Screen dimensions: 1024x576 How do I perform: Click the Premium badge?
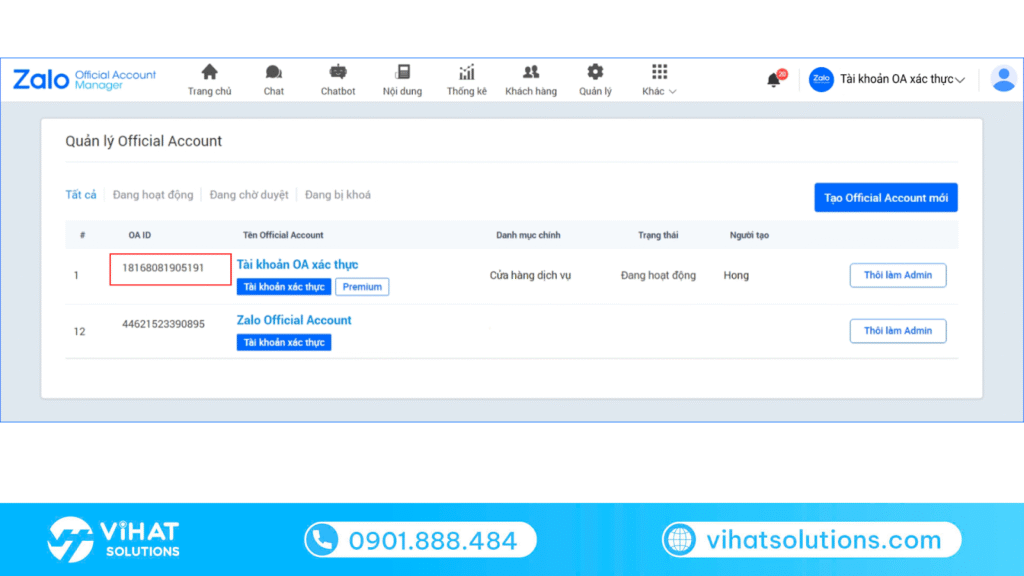click(362, 287)
